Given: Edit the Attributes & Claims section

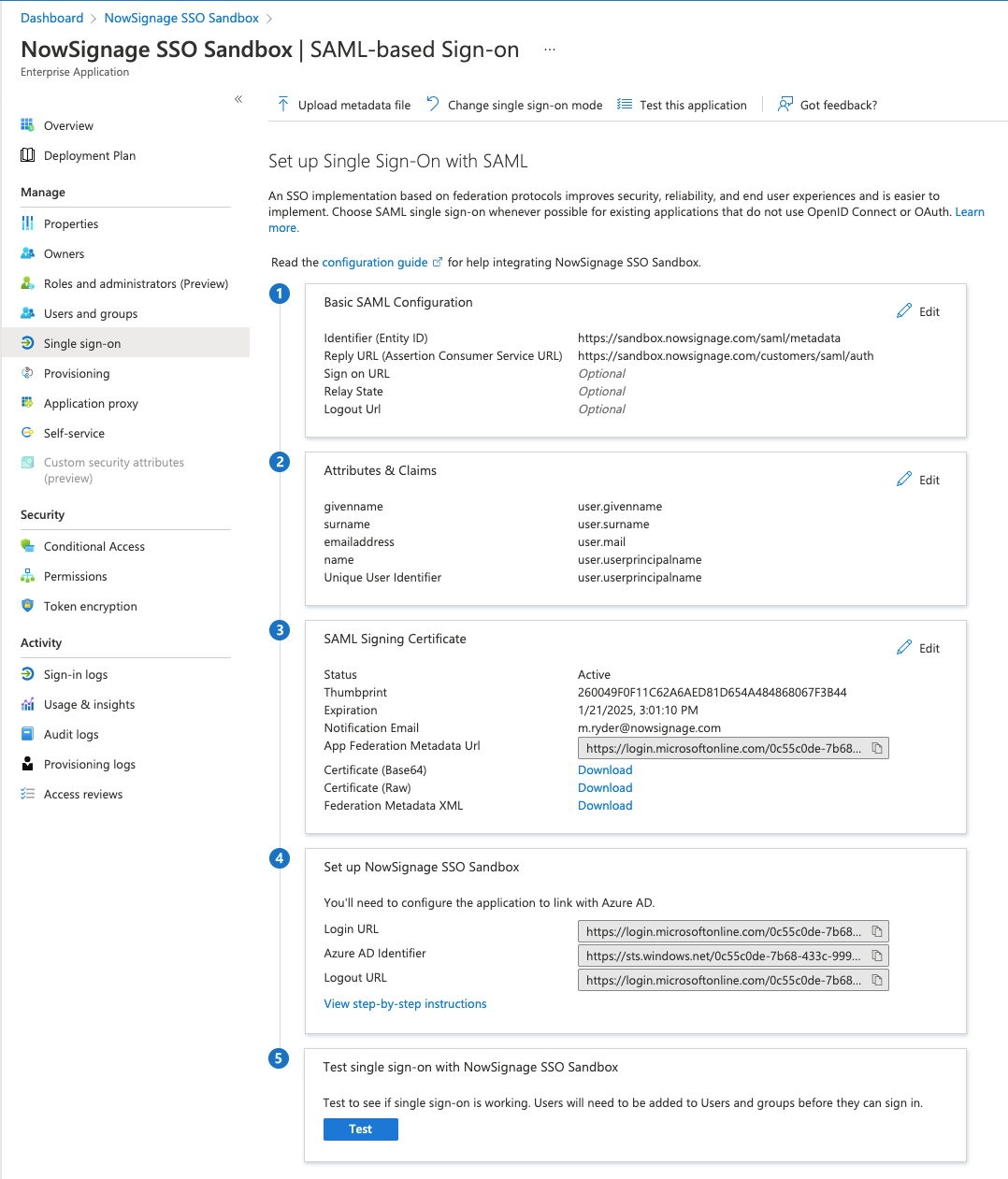Looking at the screenshot, I should point(917,480).
